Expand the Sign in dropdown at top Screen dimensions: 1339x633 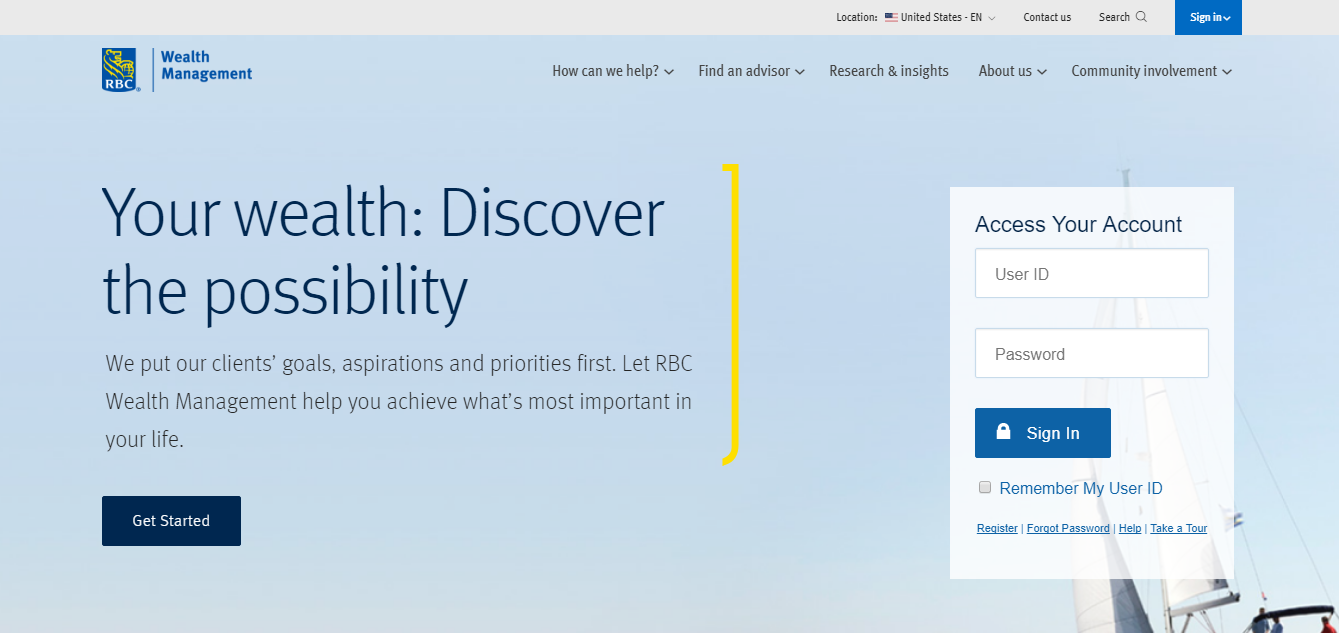(1208, 17)
